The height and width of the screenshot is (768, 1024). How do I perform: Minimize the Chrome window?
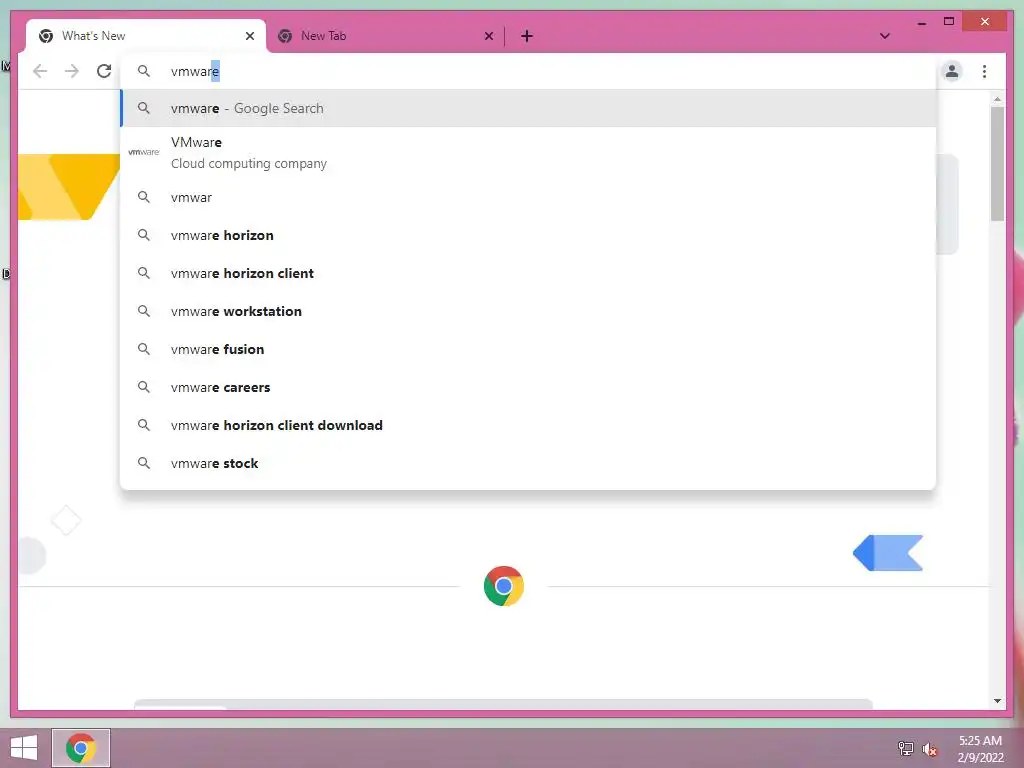[x=921, y=23]
